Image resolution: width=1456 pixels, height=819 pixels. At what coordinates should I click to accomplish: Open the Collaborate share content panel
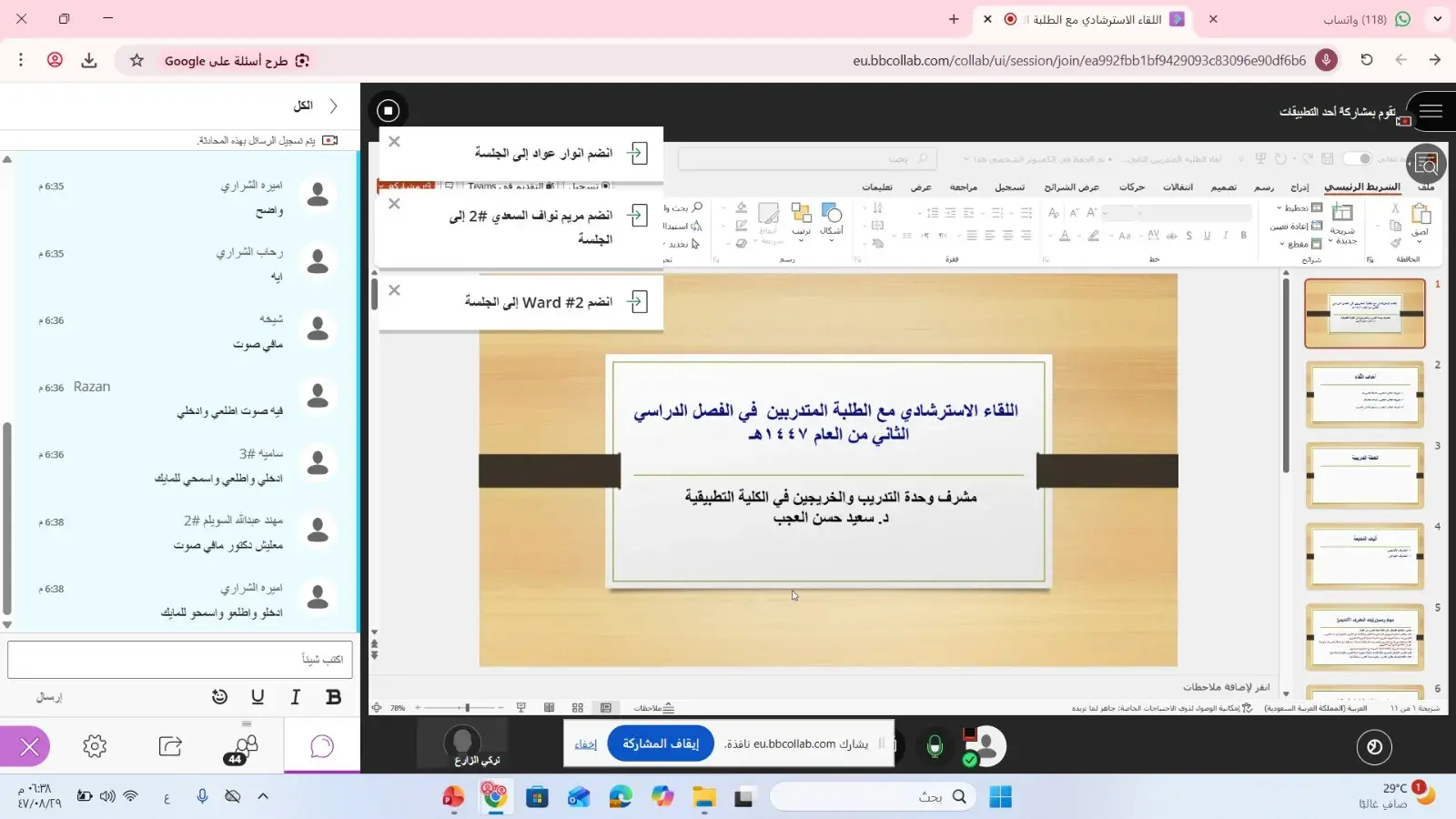pyautogui.click(x=170, y=747)
